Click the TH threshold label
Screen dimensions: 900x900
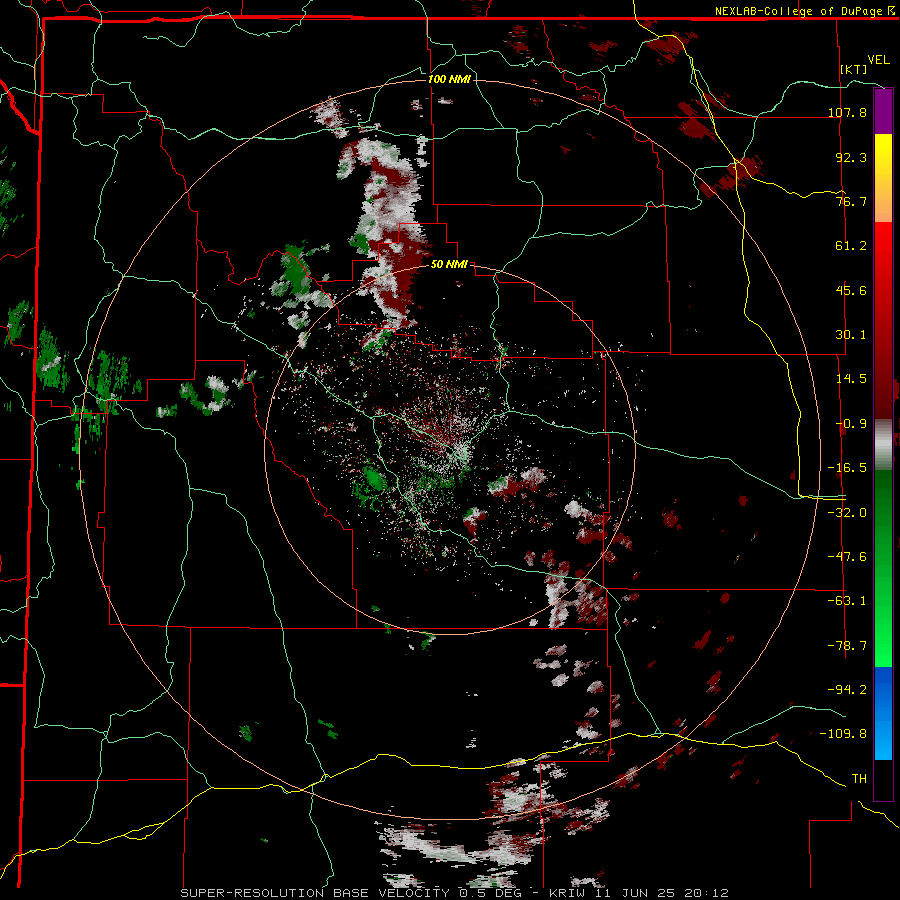coord(859,778)
